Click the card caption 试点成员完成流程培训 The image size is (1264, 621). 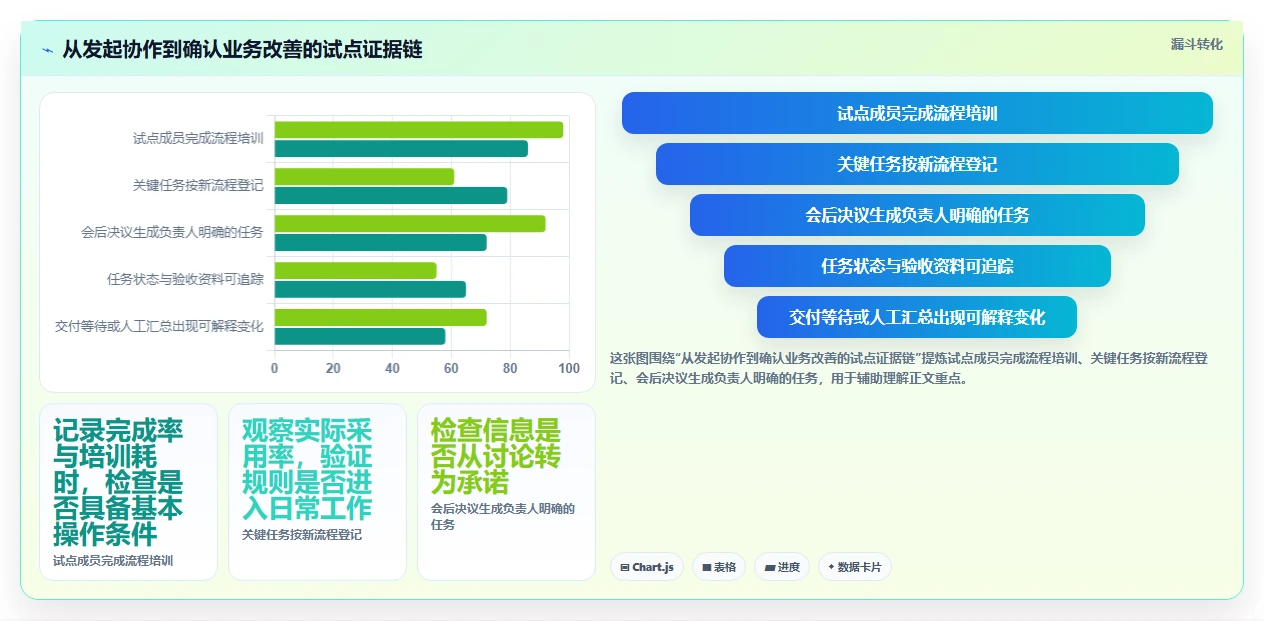coord(113,561)
